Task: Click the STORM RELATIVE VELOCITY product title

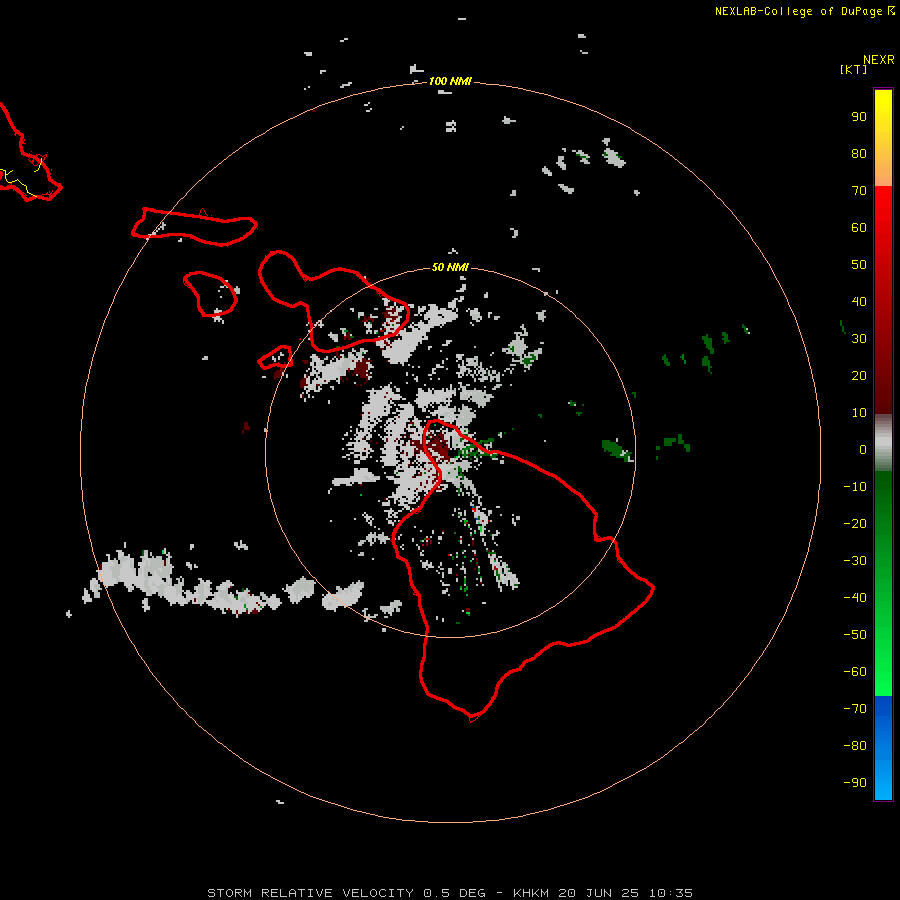Action: click(310, 893)
